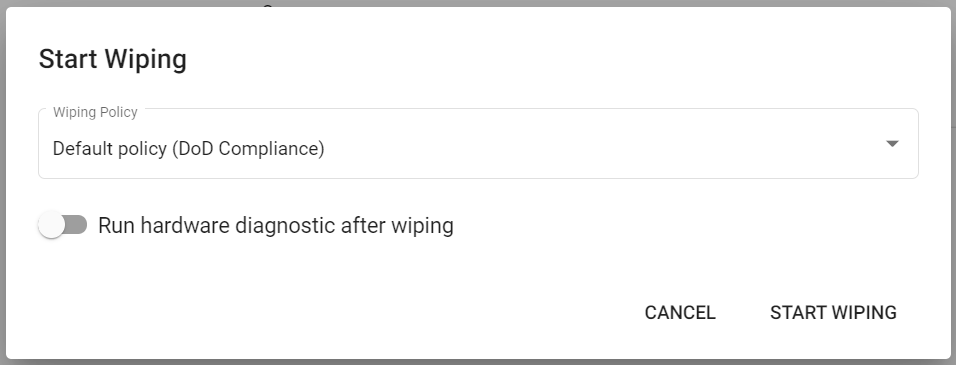Click the down triangle icon in policy field
The image size is (956, 365).
pyautogui.click(x=892, y=144)
